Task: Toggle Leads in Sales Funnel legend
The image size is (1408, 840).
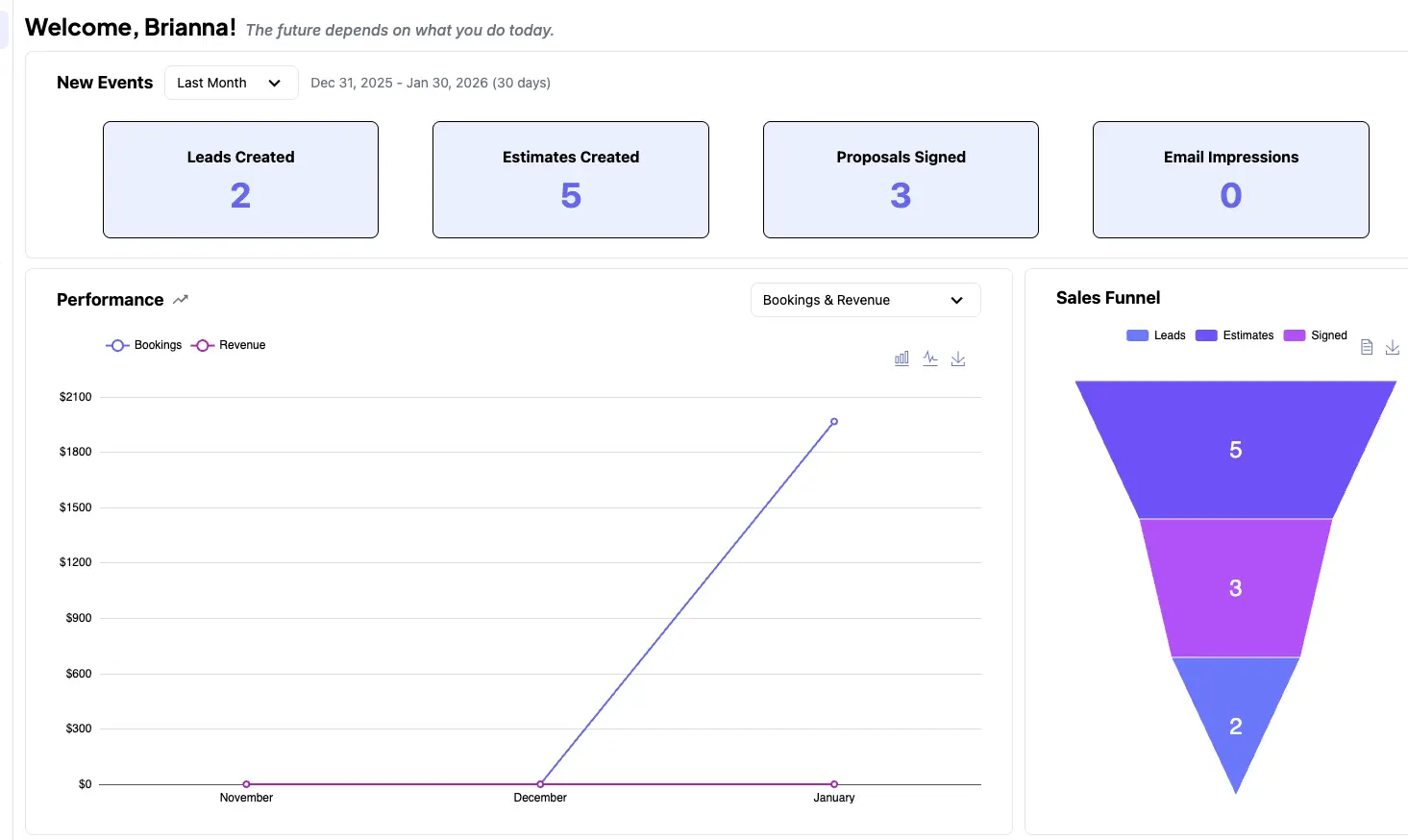Action: (1156, 335)
